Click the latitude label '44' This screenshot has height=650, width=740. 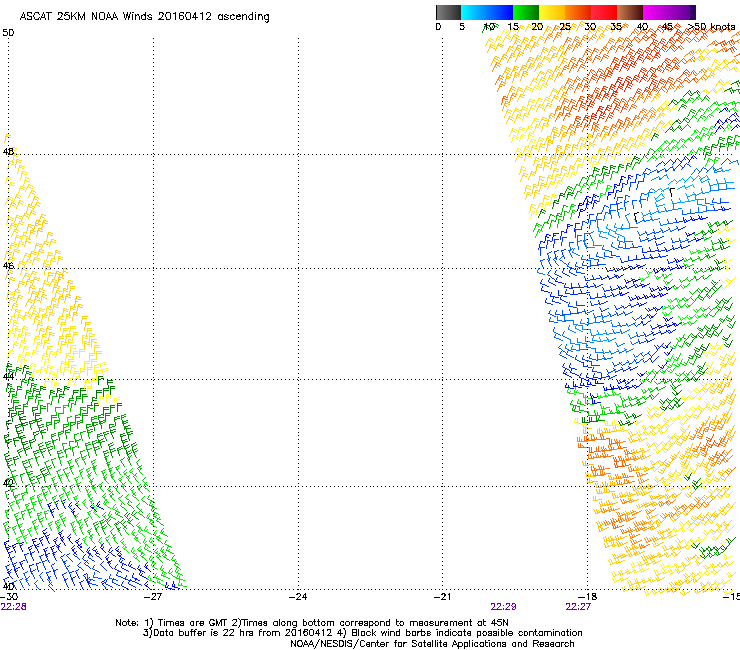pos(8,377)
